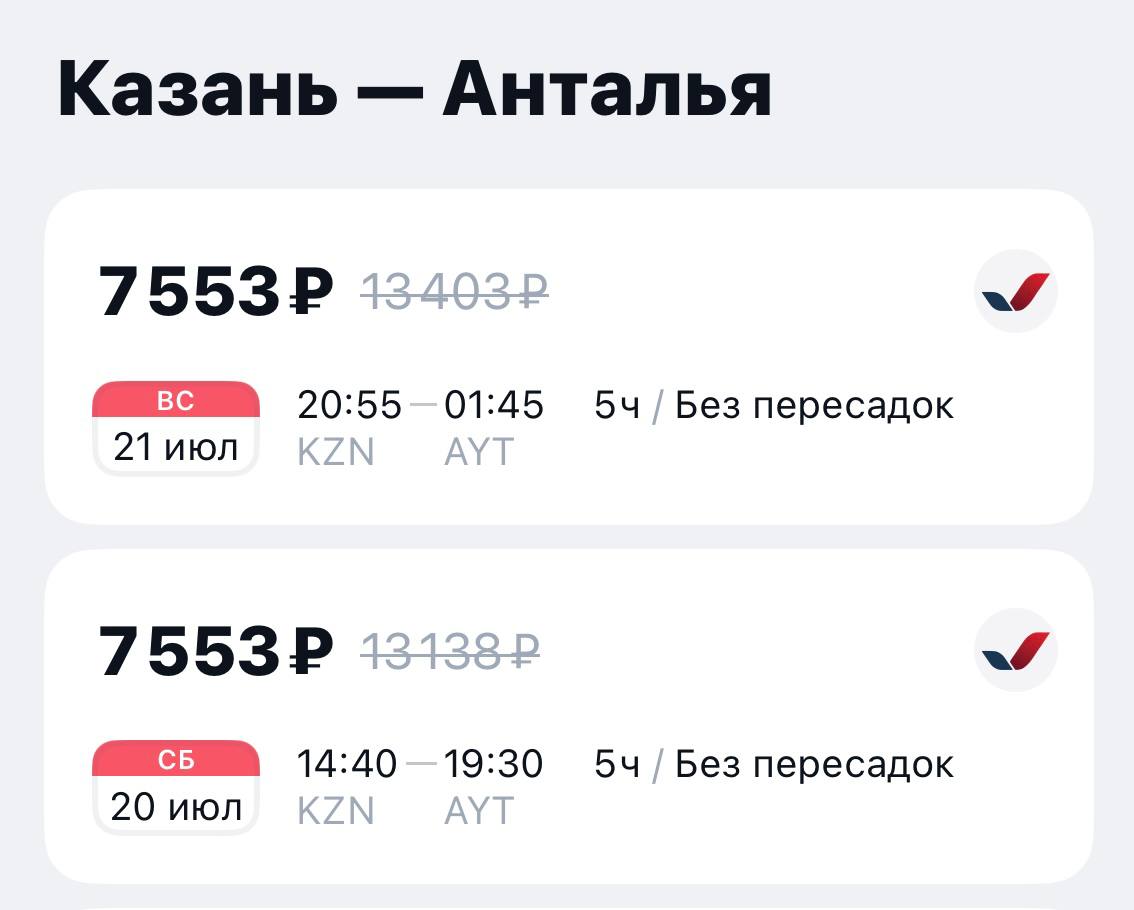Click AYT airport code under 01:45
Viewport: 1134px width, 910px height.
click(x=478, y=453)
